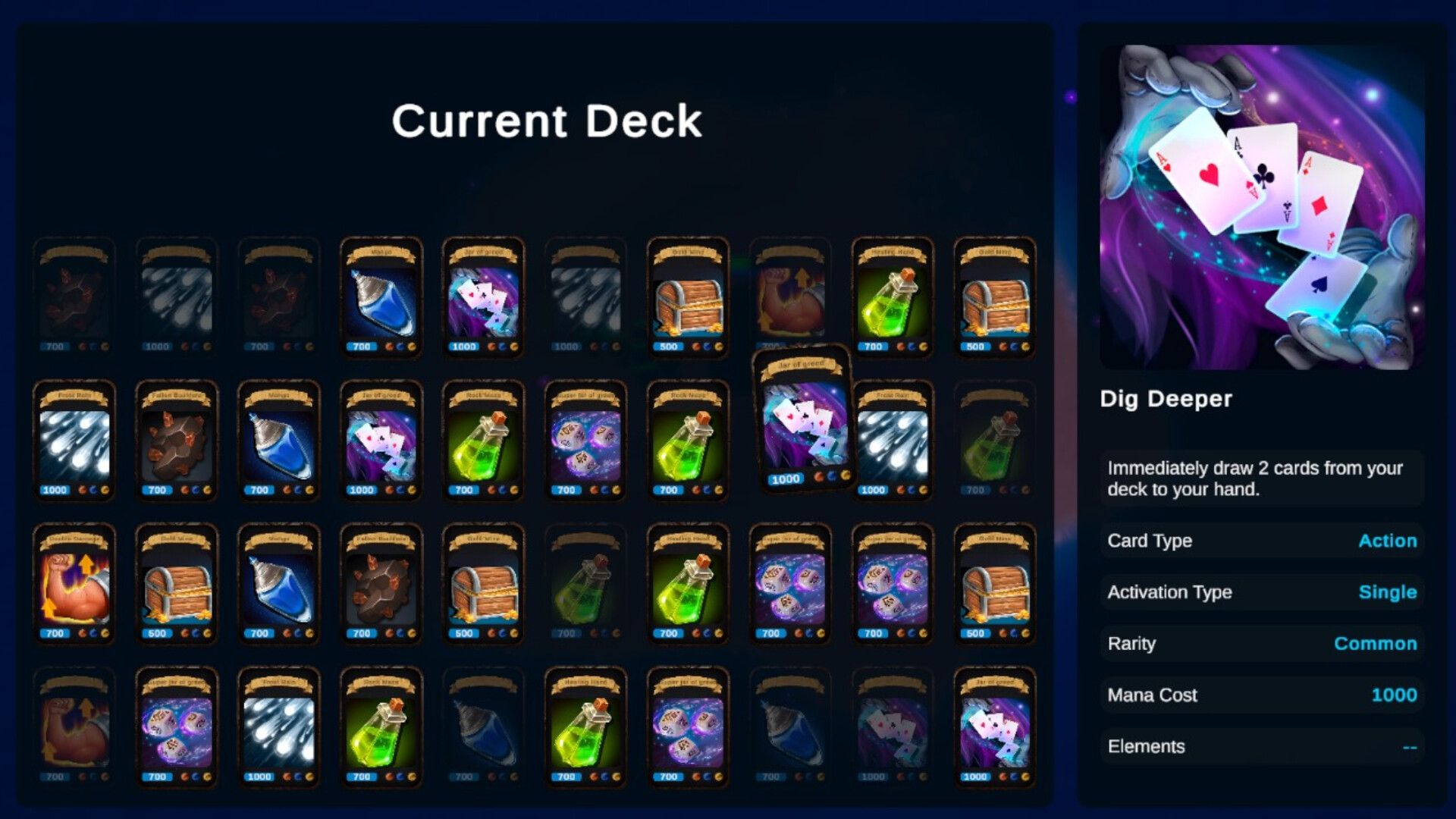The width and height of the screenshot is (1456, 819).
Task: Click the Activation Type Single row
Action: pyautogui.click(x=1262, y=592)
